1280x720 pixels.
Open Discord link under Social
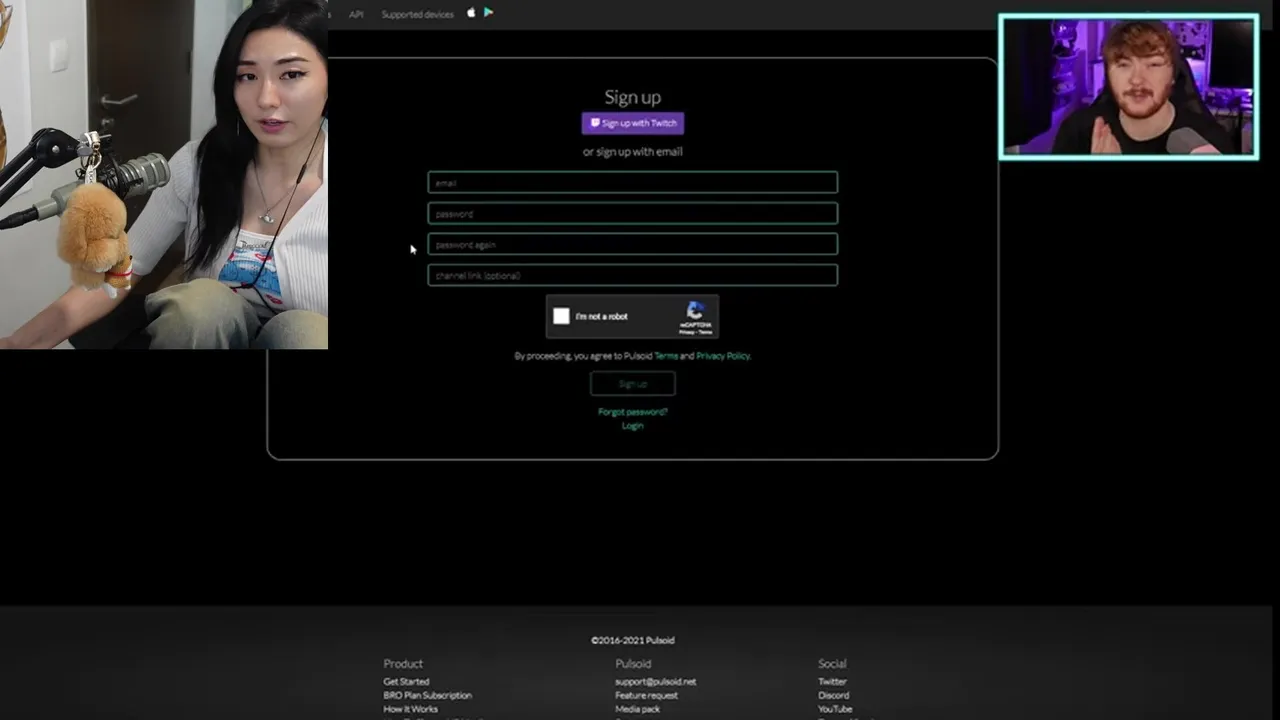[833, 695]
